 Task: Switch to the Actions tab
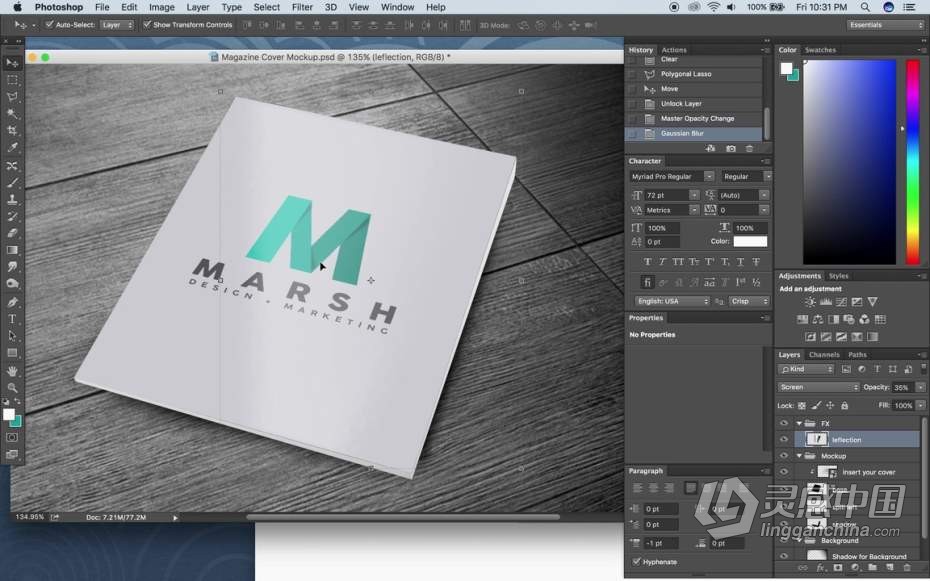click(674, 50)
